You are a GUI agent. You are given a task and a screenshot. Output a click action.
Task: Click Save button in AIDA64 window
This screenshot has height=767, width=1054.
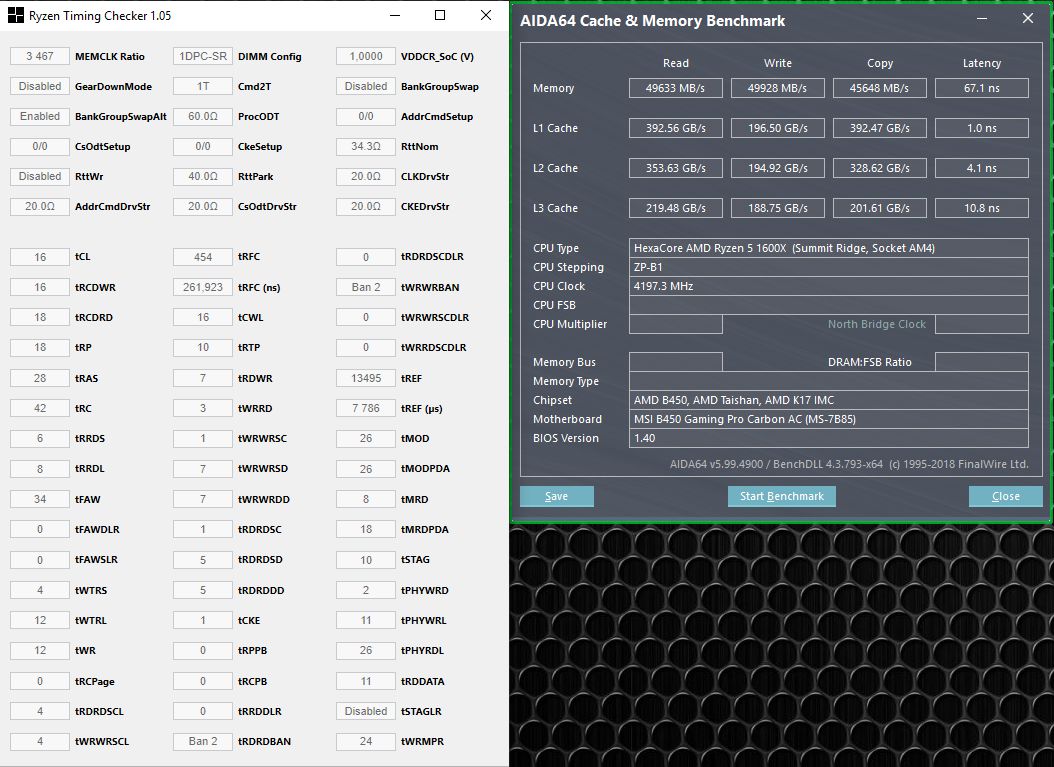coord(557,496)
